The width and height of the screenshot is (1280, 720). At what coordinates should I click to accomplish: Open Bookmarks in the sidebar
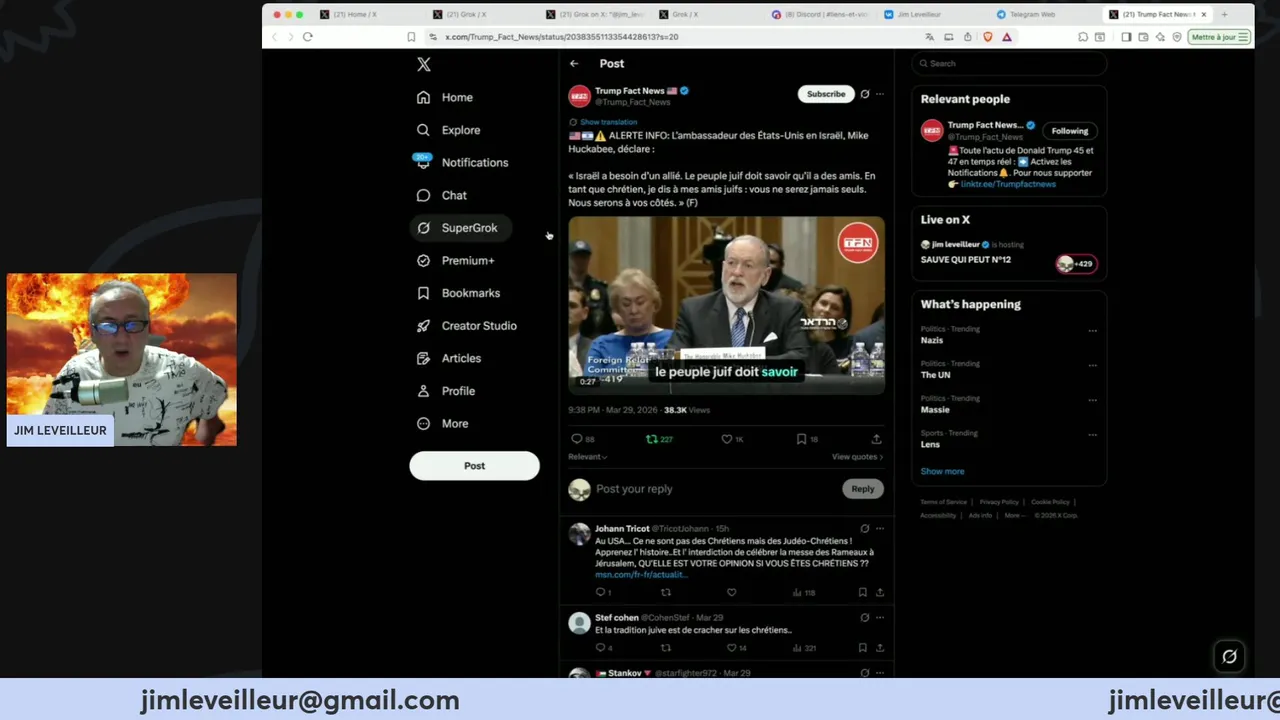pyautogui.click(x=458, y=293)
